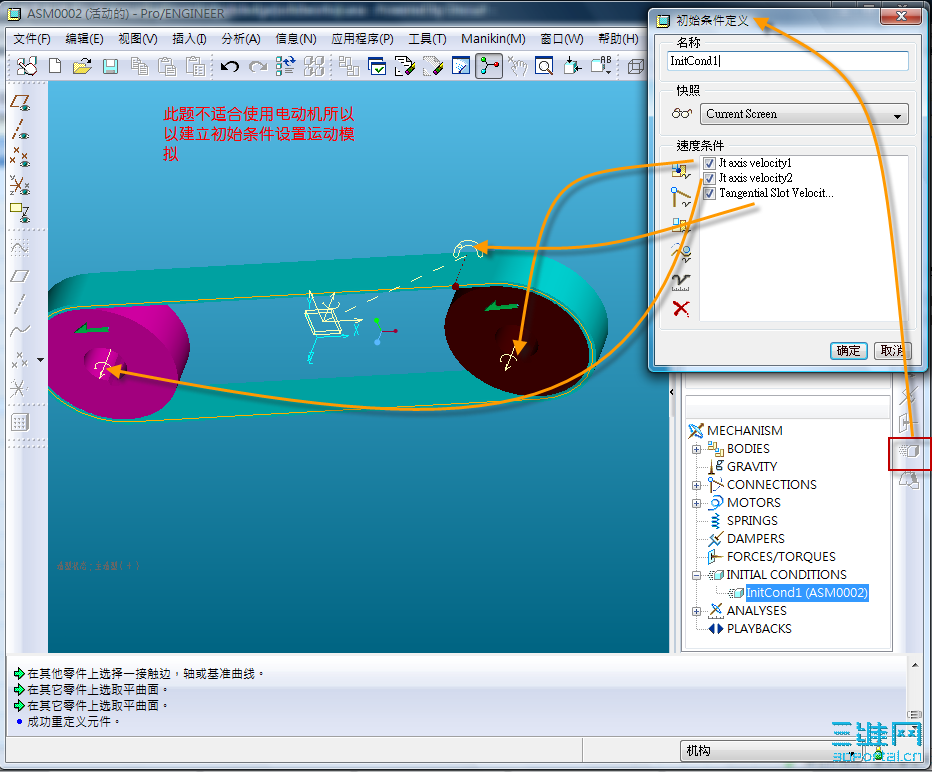This screenshot has width=932, height=772.
Task: Open the 工具(T) menu
Action: click(x=427, y=39)
